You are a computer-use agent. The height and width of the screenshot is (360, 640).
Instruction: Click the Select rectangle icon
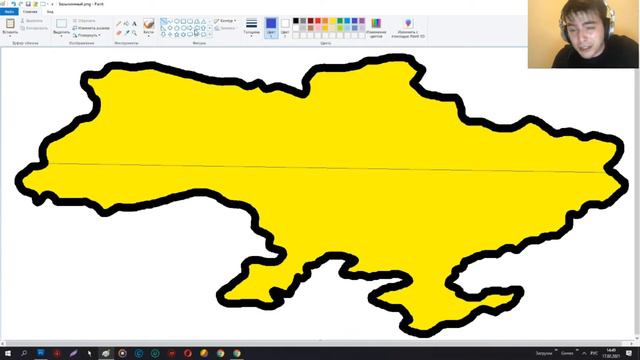point(61,23)
